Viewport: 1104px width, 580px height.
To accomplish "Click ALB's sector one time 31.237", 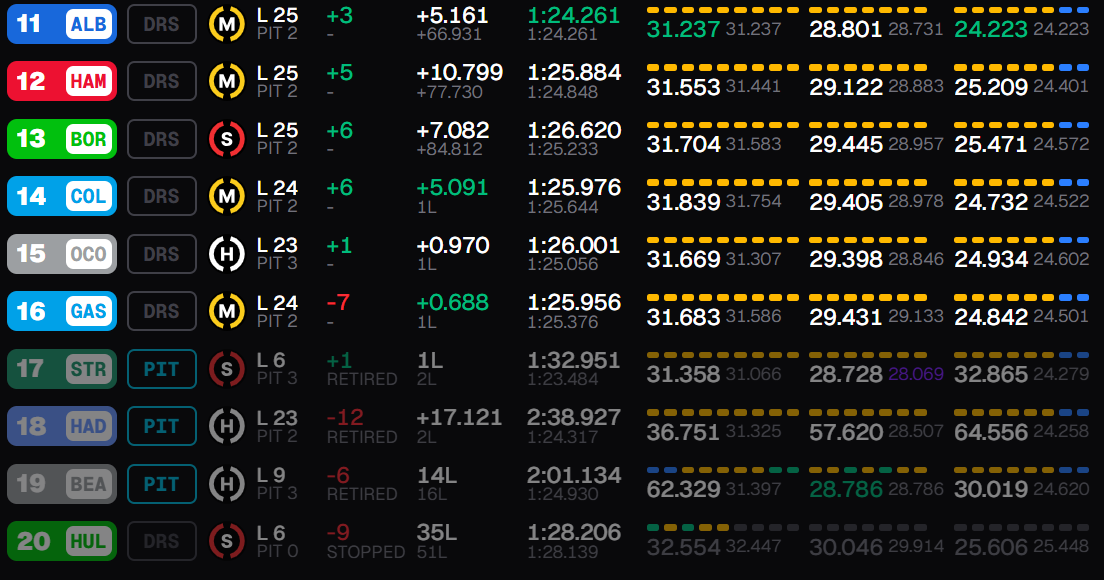I will click(x=684, y=29).
